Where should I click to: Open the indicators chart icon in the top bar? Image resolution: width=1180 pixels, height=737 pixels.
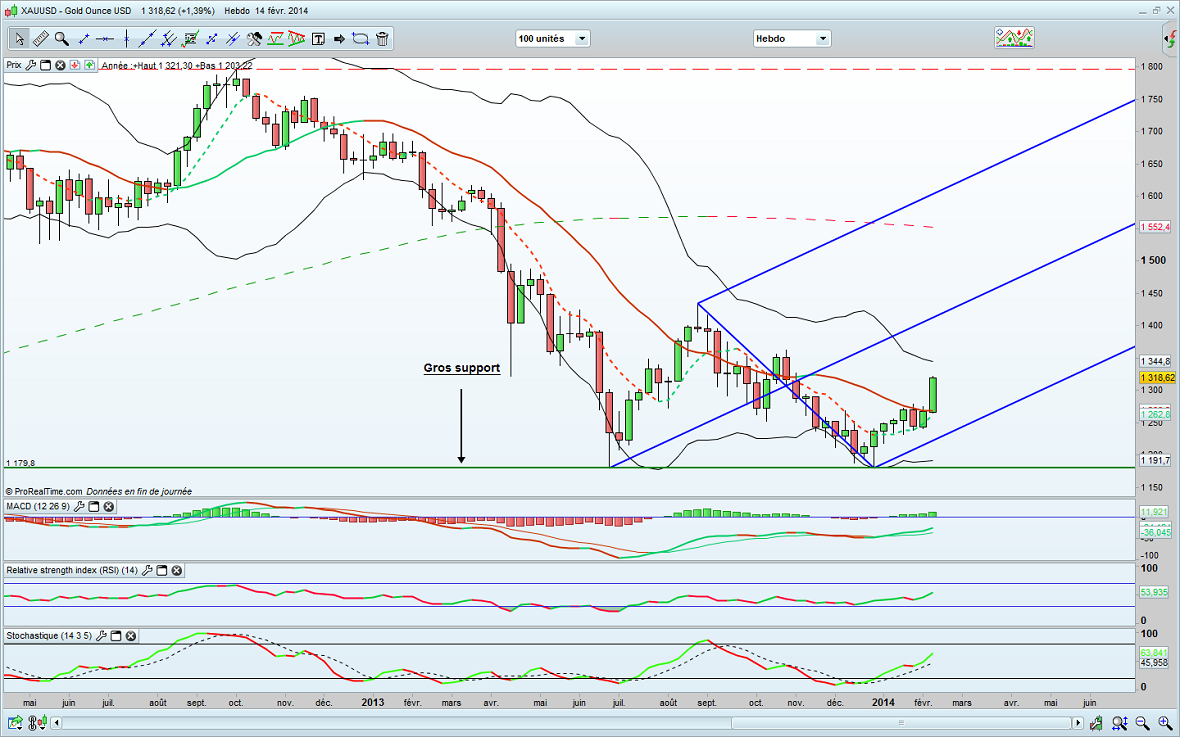tap(1014, 38)
